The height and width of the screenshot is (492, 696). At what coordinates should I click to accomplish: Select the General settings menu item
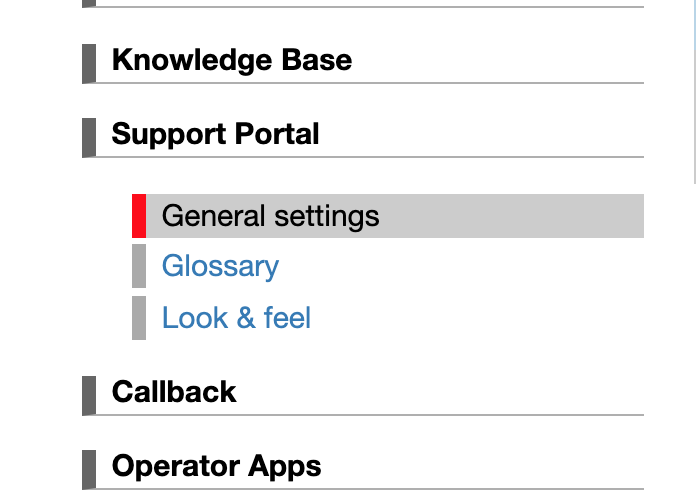[270, 216]
